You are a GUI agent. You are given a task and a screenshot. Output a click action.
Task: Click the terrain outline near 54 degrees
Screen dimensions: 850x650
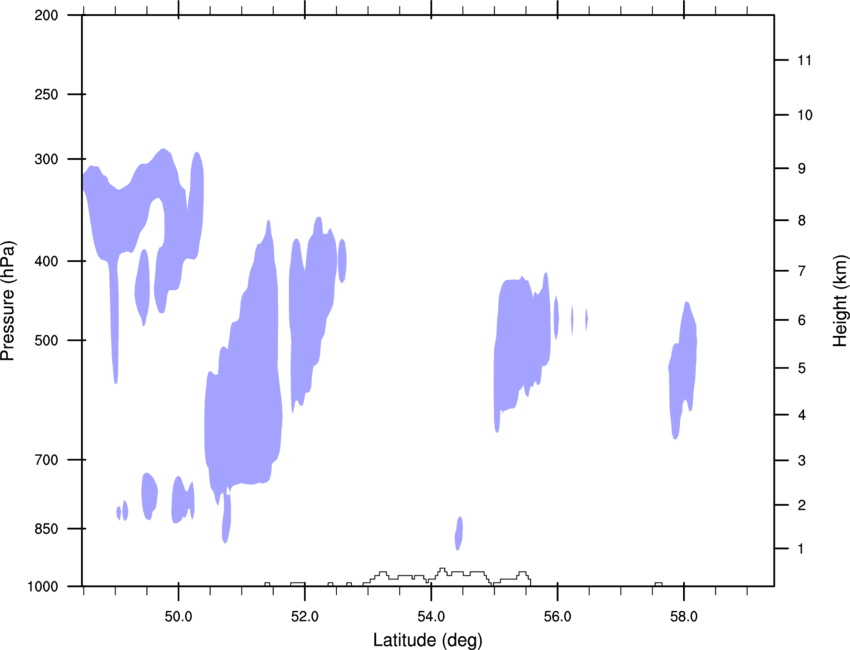tap(445, 577)
